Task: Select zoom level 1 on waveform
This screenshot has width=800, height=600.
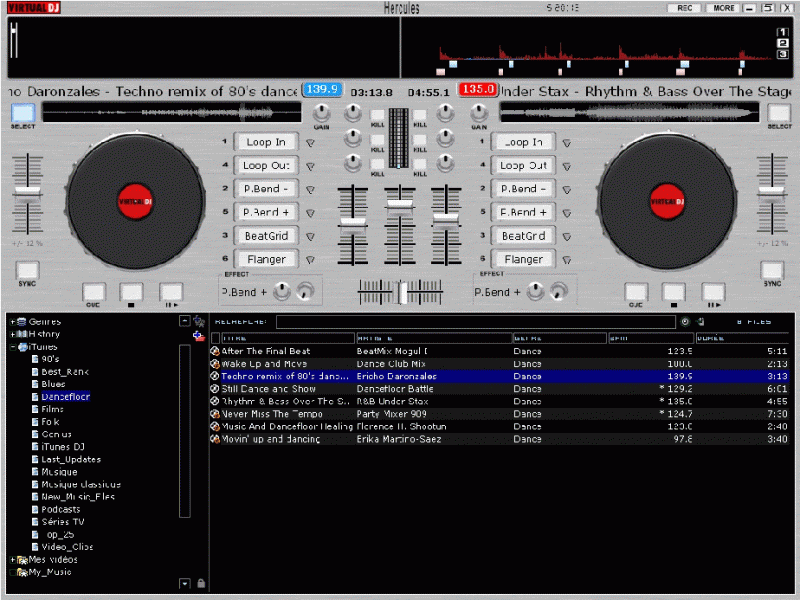Action: click(783, 32)
